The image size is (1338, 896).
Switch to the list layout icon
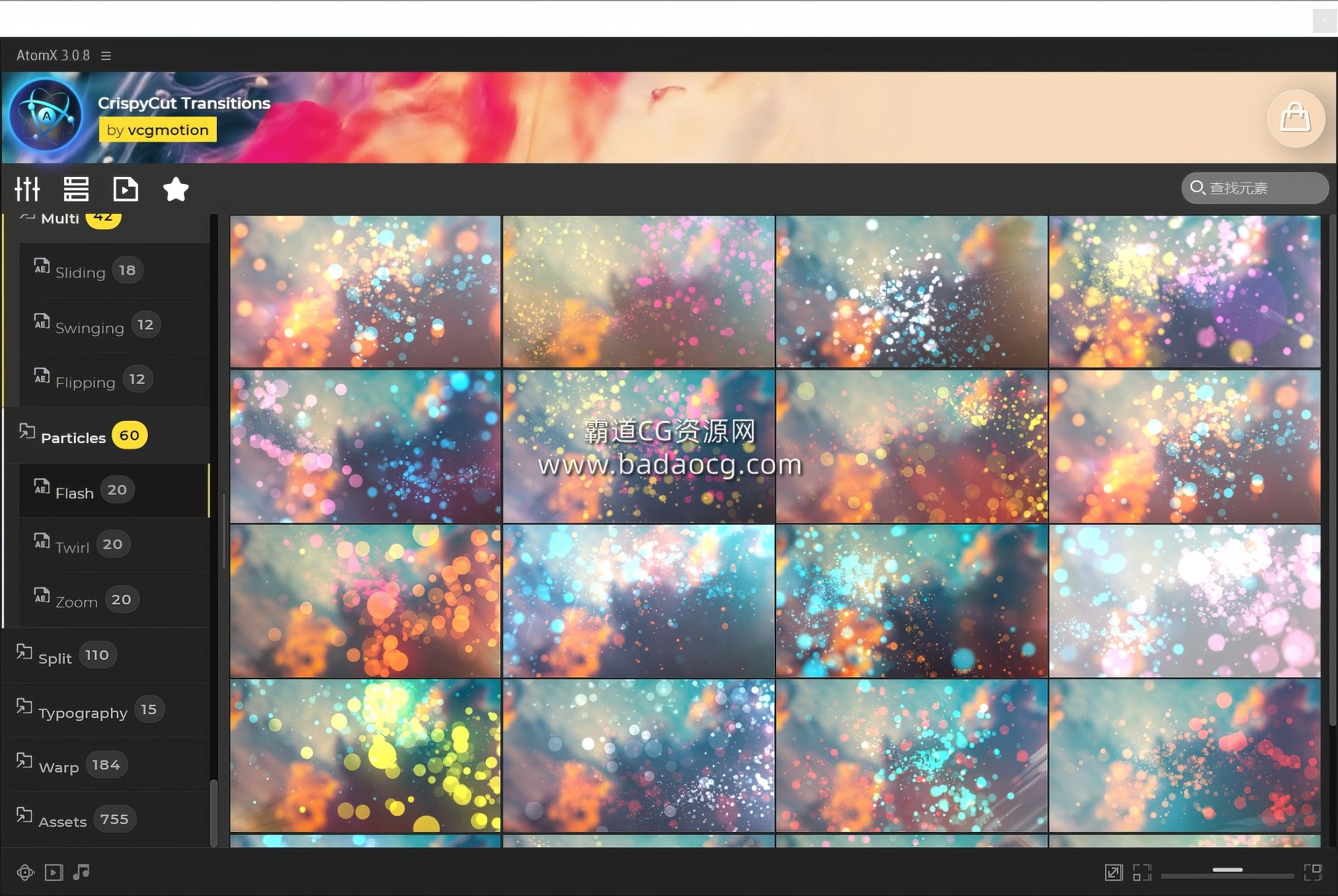[x=76, y=189]
